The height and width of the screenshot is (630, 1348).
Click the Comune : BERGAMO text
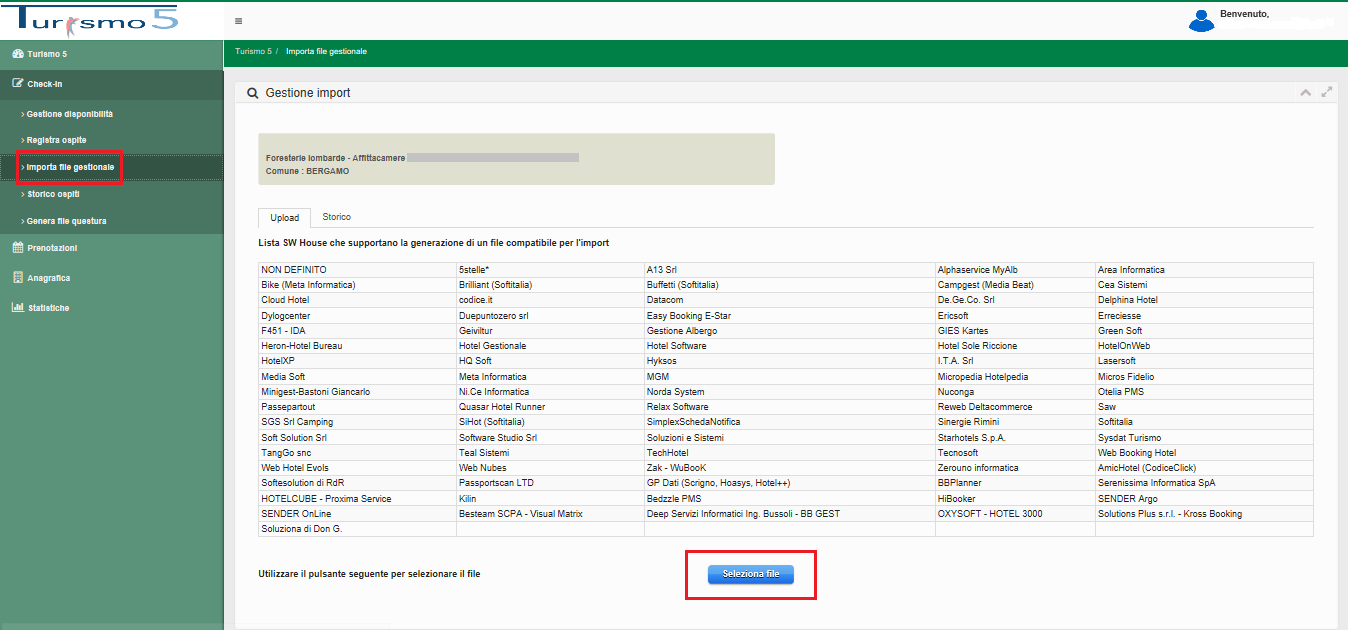pyautogui.click(x=308, y=171)
